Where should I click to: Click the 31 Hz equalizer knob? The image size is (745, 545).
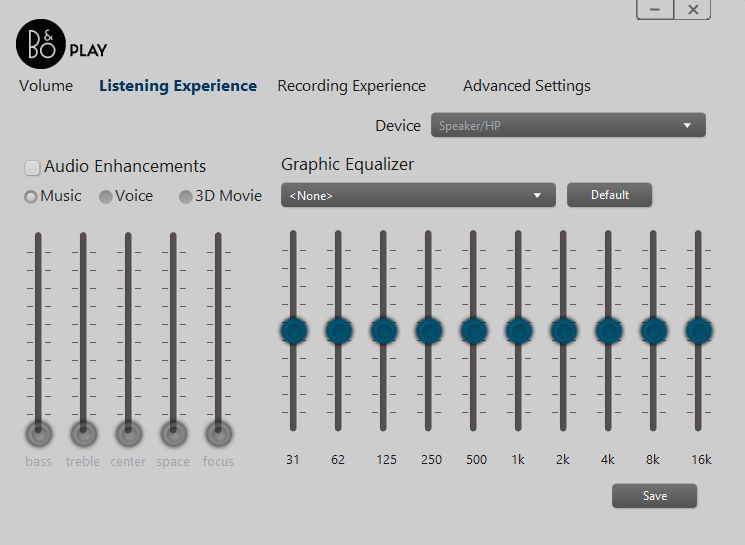tap(294, 331)
